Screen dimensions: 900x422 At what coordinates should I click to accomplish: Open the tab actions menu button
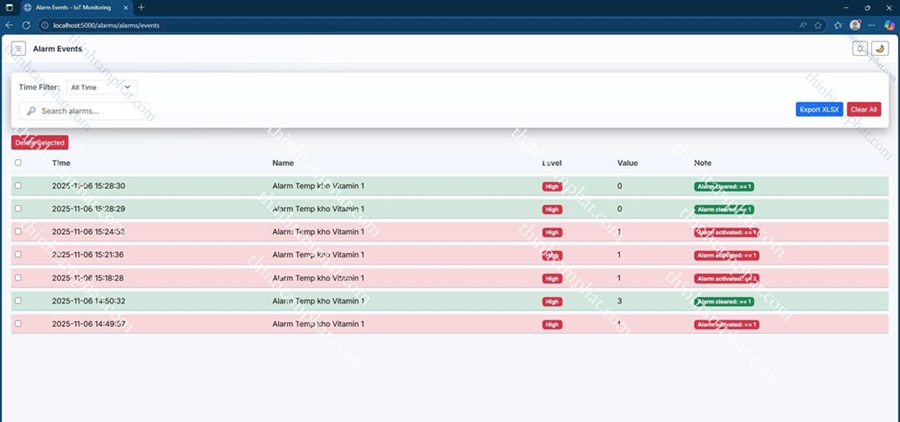(x=10, y=7)
